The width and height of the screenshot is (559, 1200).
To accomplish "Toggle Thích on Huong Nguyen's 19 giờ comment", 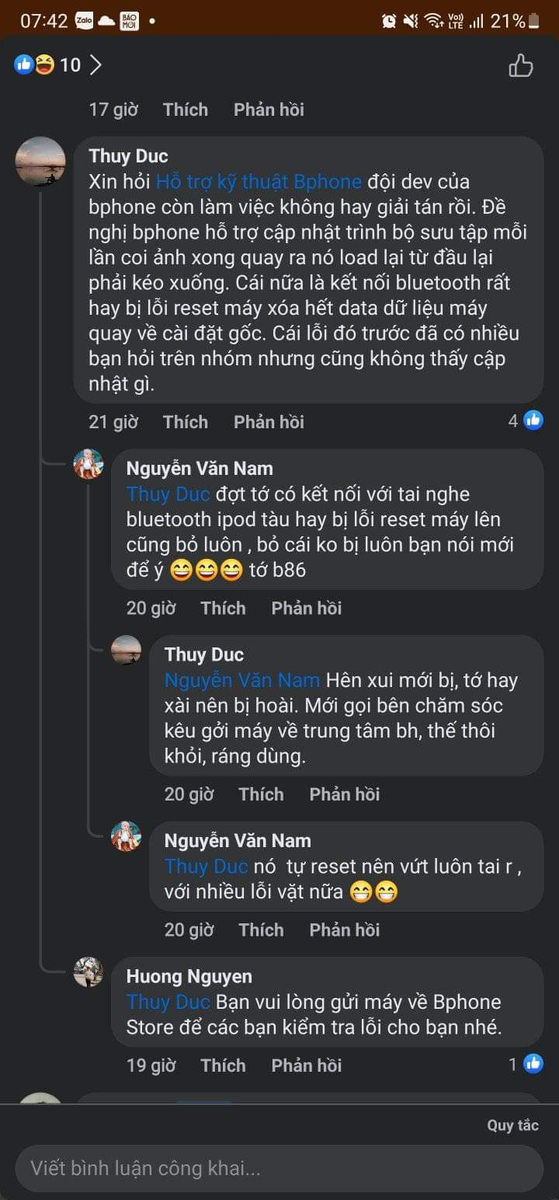I will [x=222, y=1065].
